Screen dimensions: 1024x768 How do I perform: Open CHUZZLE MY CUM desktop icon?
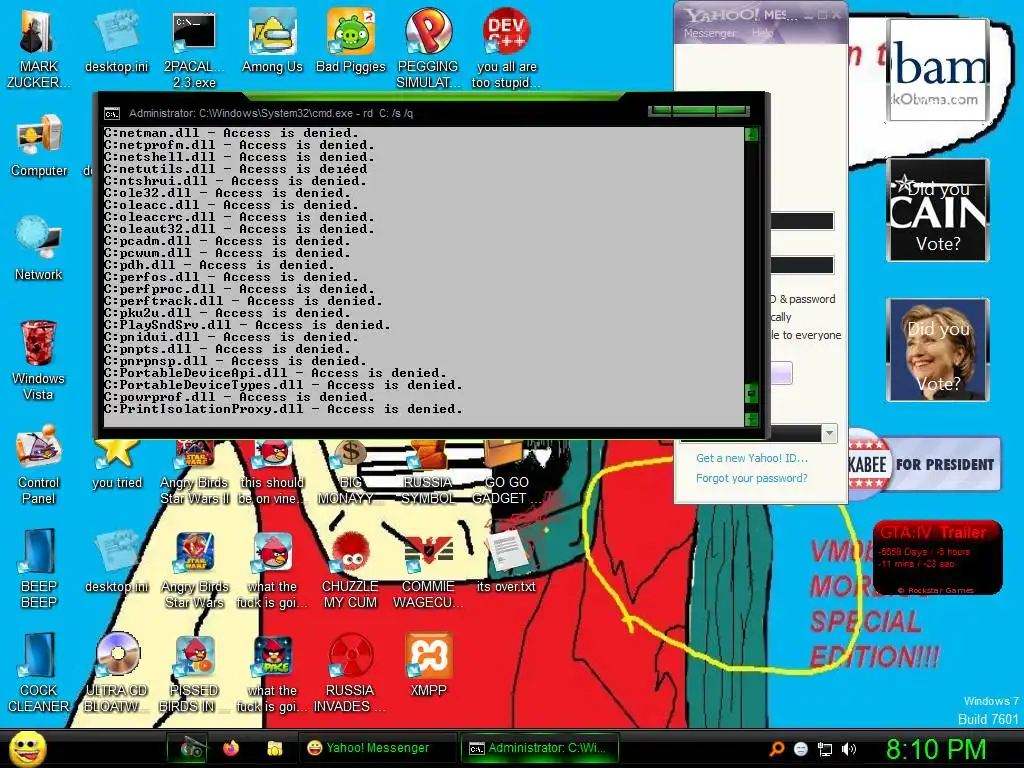tap(350, 571)
